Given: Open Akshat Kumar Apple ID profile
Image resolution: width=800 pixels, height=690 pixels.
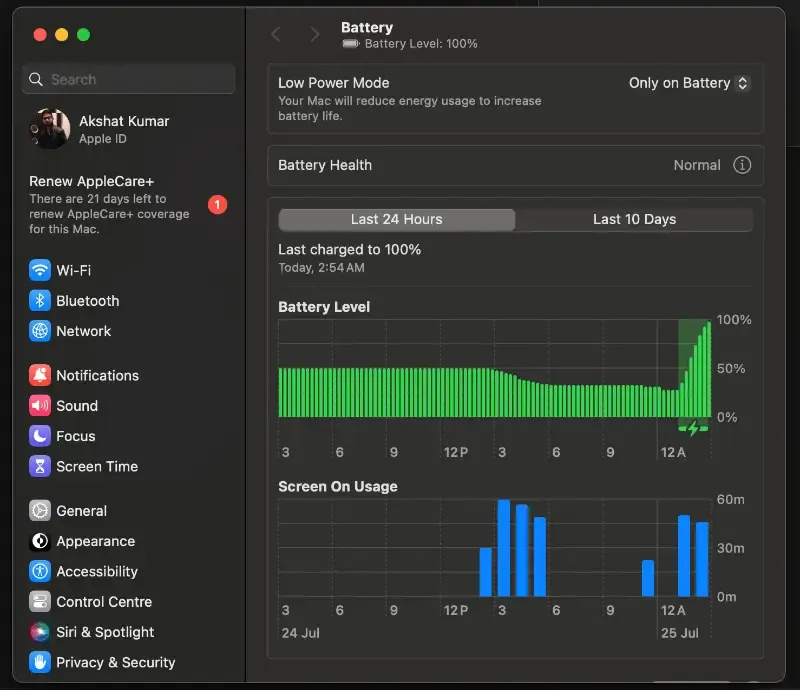Looking at the screenshot, I should tap(100, 129).
